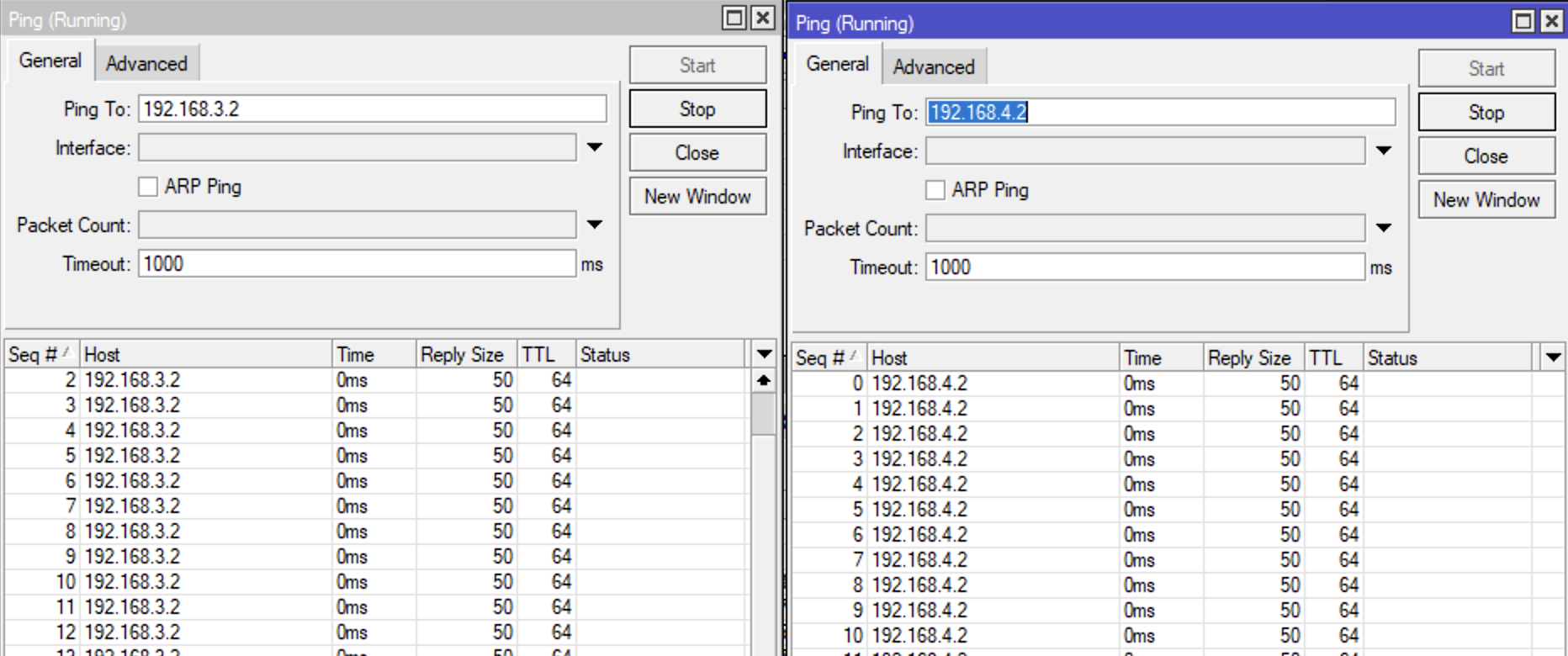1568x656 pixels.
Task: Click New Window in right Ping window
Action: click(1486, 200)
